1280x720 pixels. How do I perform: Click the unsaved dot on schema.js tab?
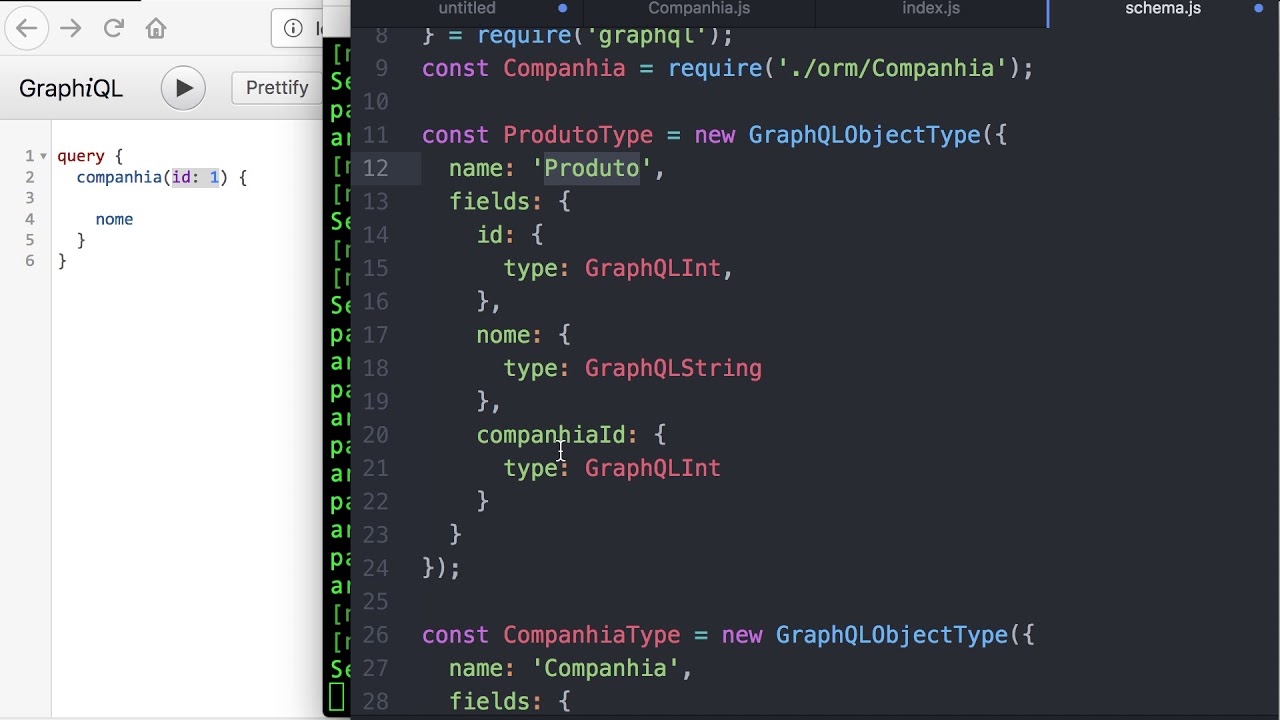(x=1258, y=9)
